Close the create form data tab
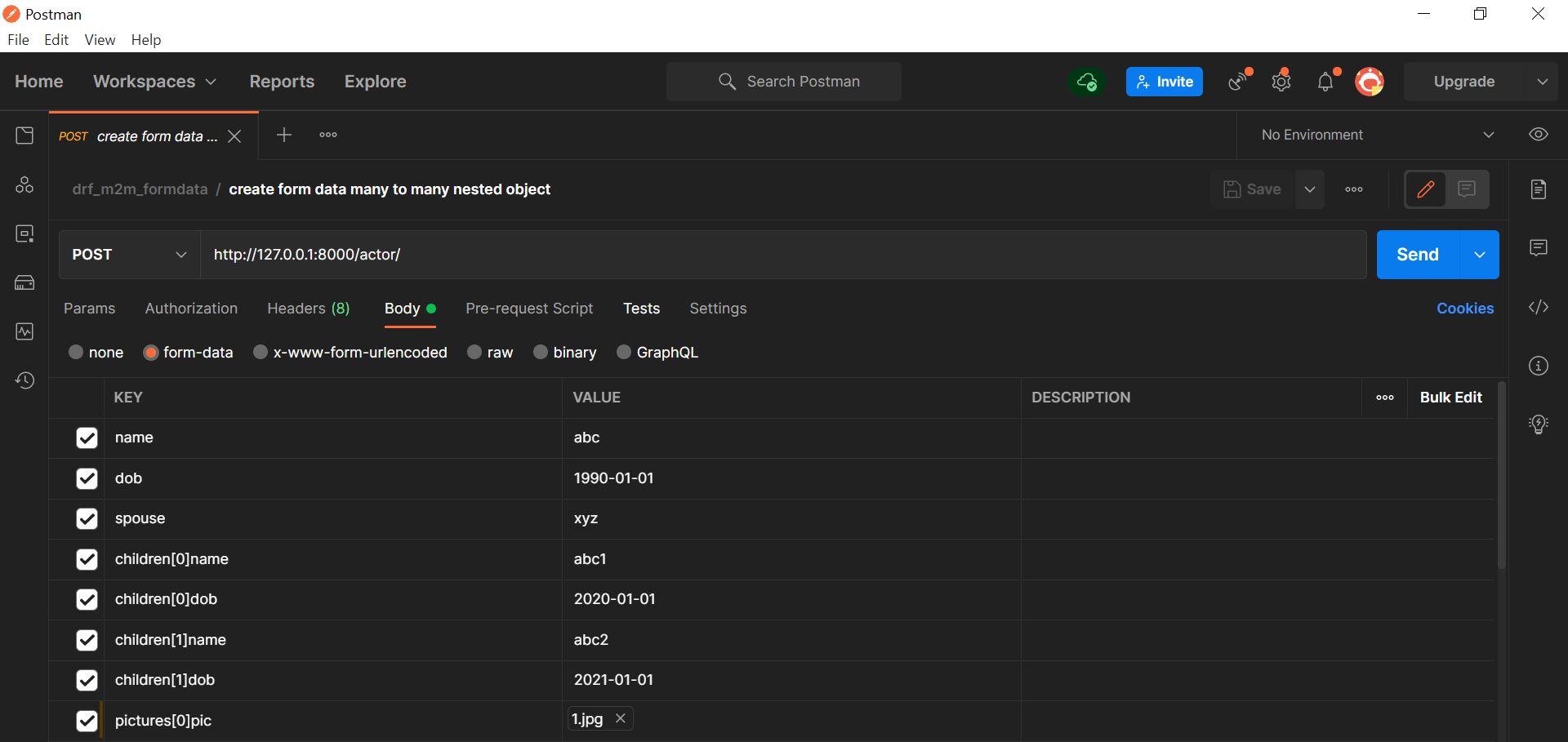The image size is (1568, 742). tap(234, 136)
